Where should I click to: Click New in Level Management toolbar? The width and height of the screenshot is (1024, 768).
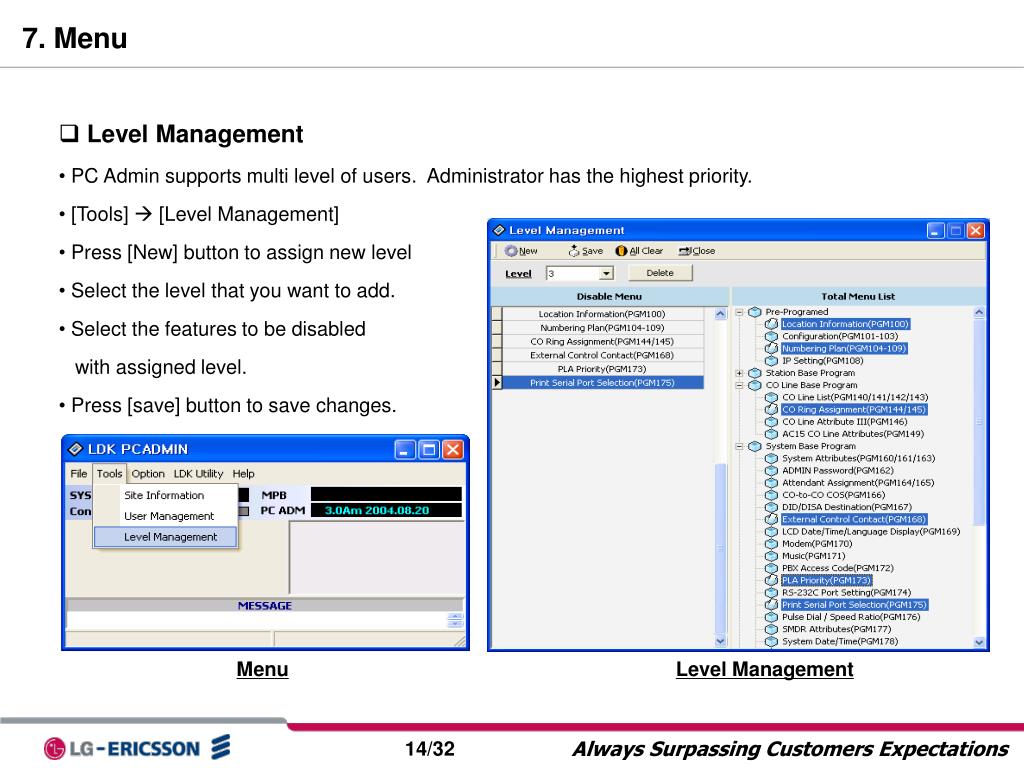[x=521, y=251]
